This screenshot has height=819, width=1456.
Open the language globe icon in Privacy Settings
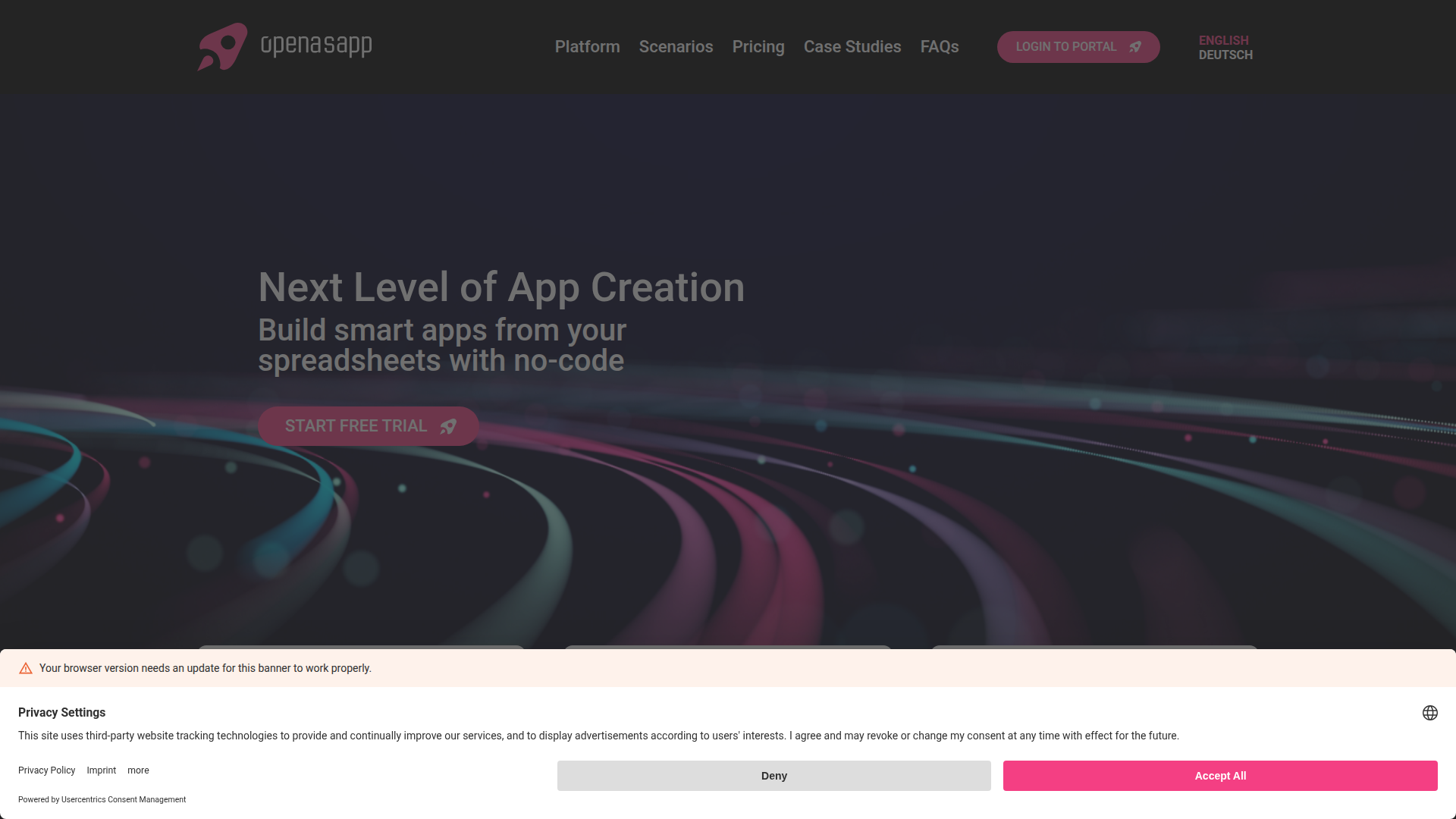coord(1429,713)
